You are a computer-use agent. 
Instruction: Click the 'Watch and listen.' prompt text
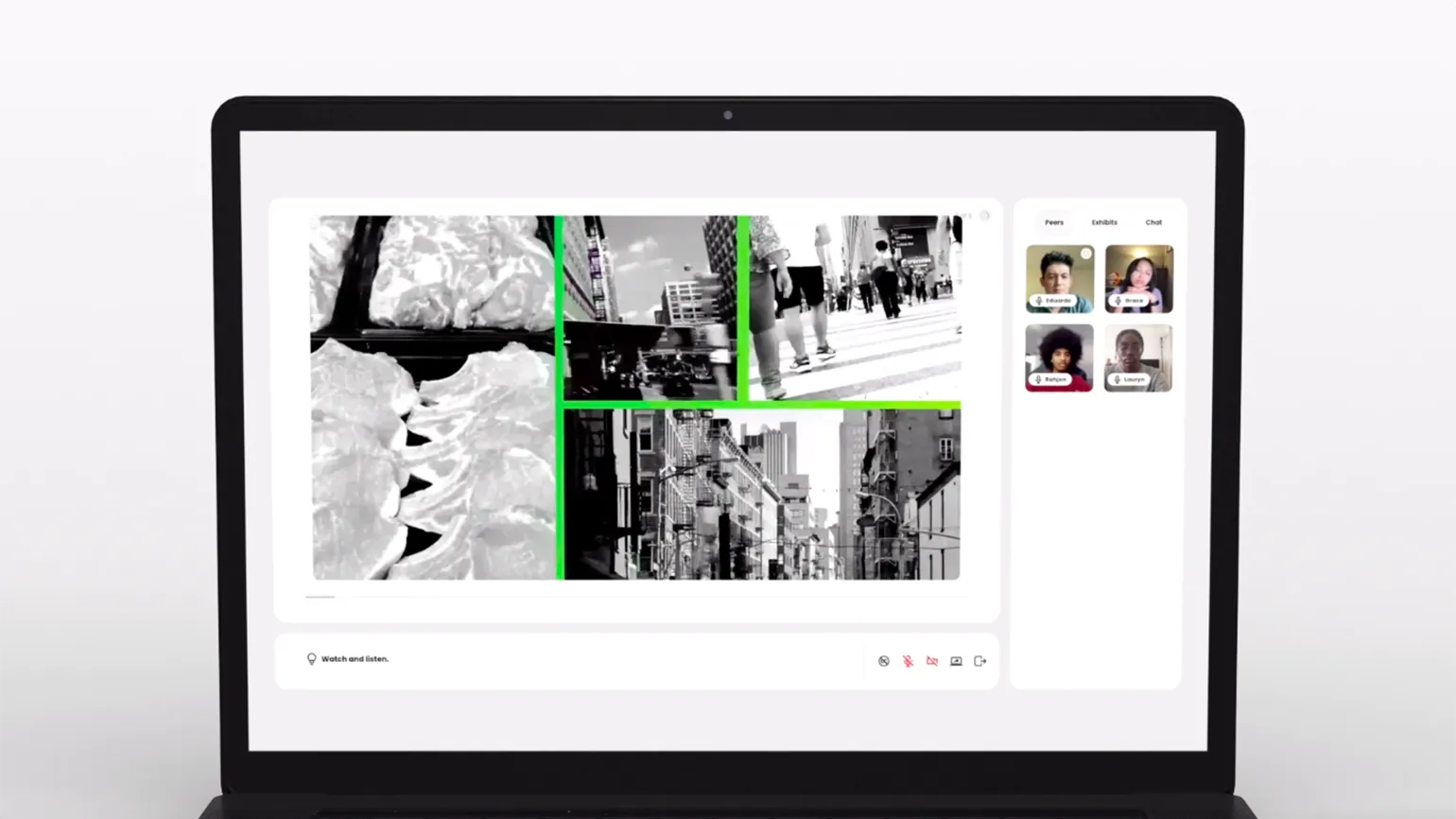(x=355, y=659)
